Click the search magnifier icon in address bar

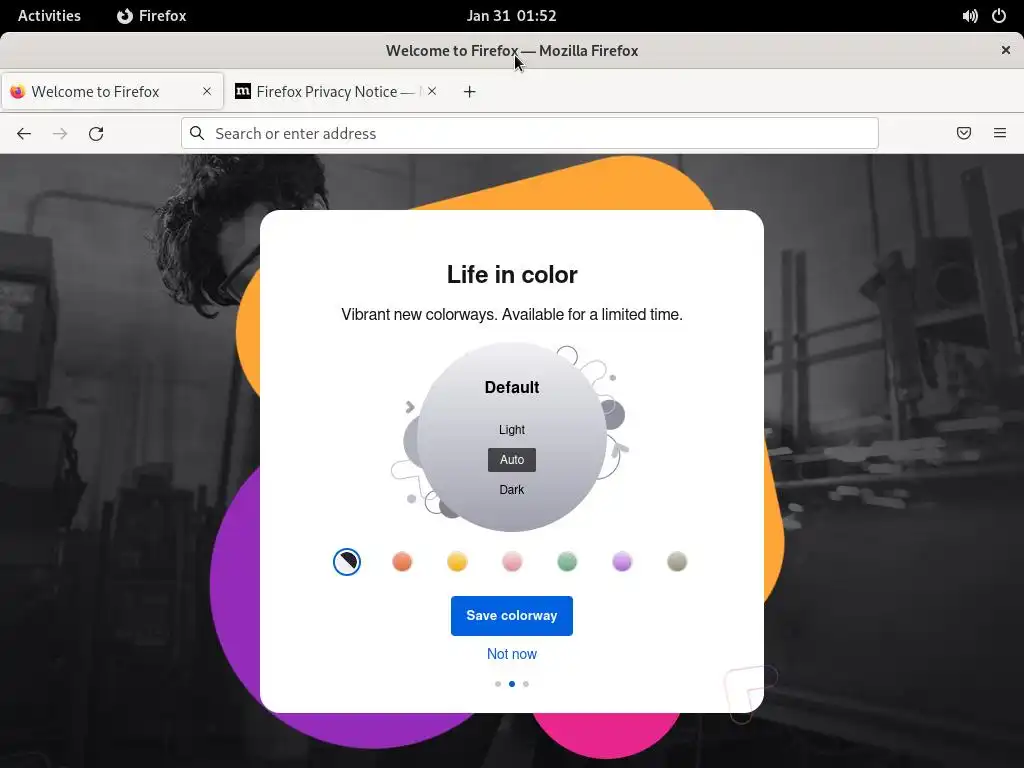coord(197,133)
